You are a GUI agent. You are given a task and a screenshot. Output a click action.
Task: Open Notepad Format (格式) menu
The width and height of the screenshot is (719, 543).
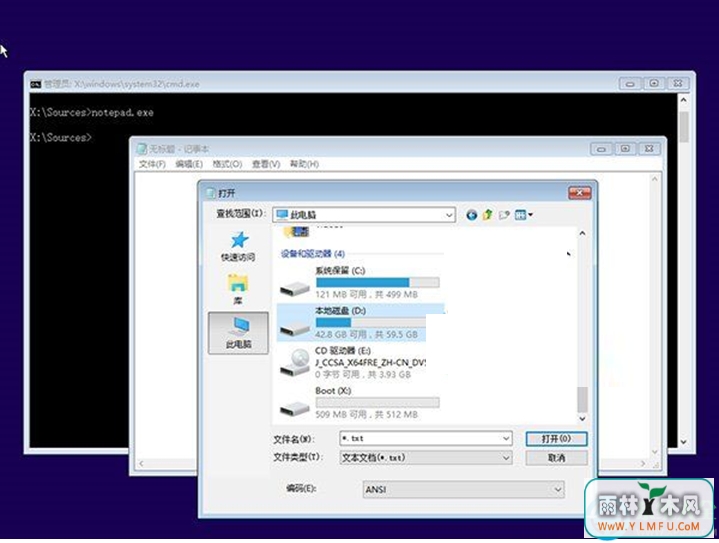pos(227,164)
